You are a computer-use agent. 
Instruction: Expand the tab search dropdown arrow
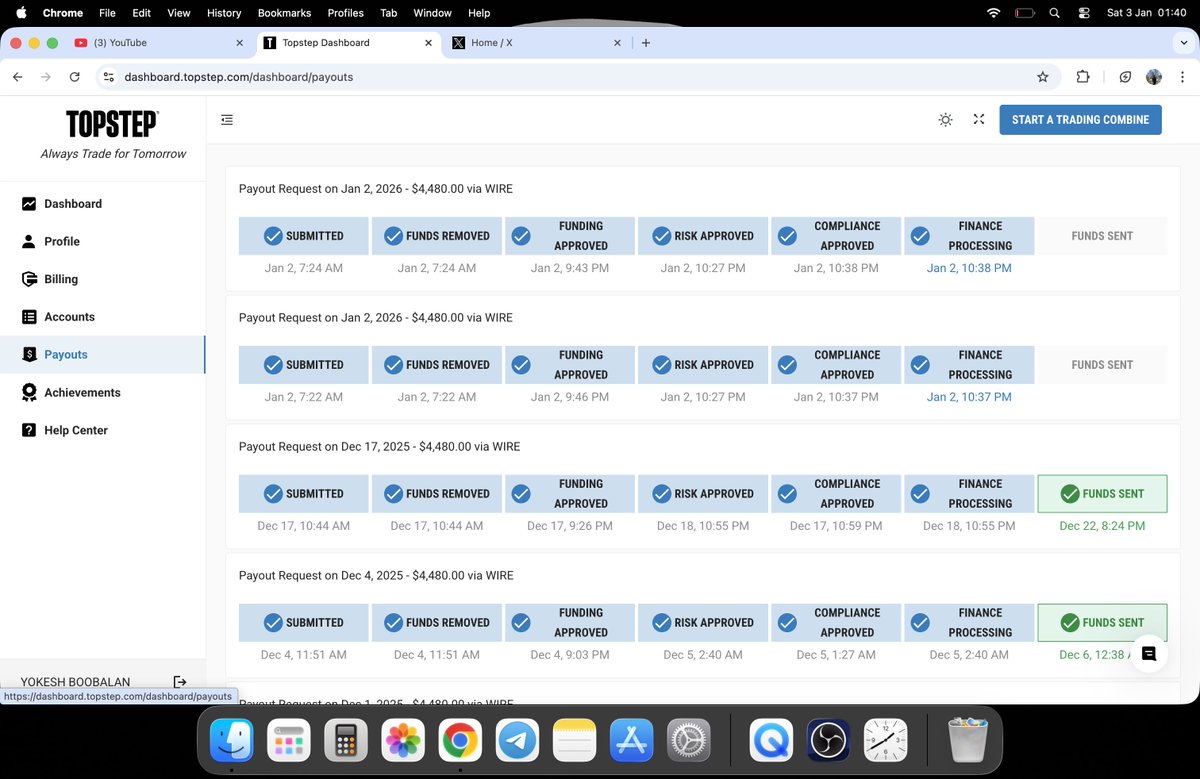(1183, 43)
